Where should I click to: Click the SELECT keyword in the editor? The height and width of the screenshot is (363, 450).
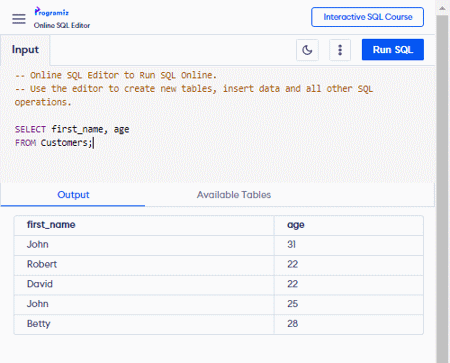click(x=30, y=129)
